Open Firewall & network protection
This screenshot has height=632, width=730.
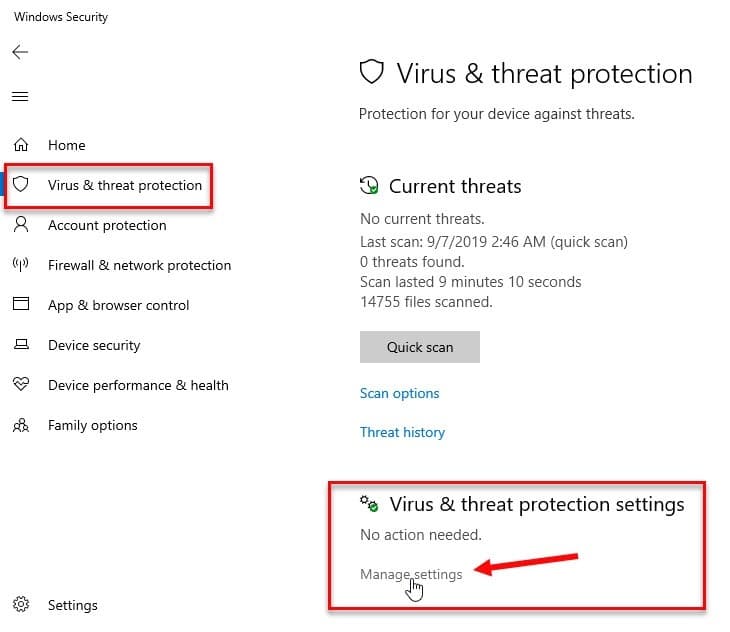tap(140, 265)
